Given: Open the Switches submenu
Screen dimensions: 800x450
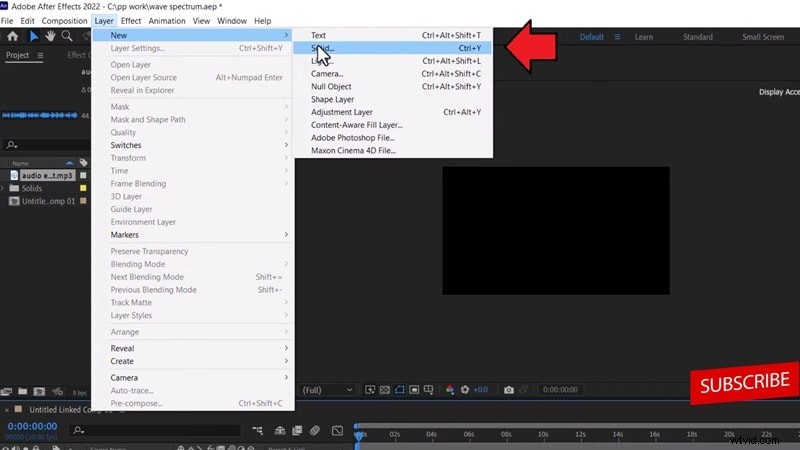Looking at the screenshot, I should [x=193, y=145].
